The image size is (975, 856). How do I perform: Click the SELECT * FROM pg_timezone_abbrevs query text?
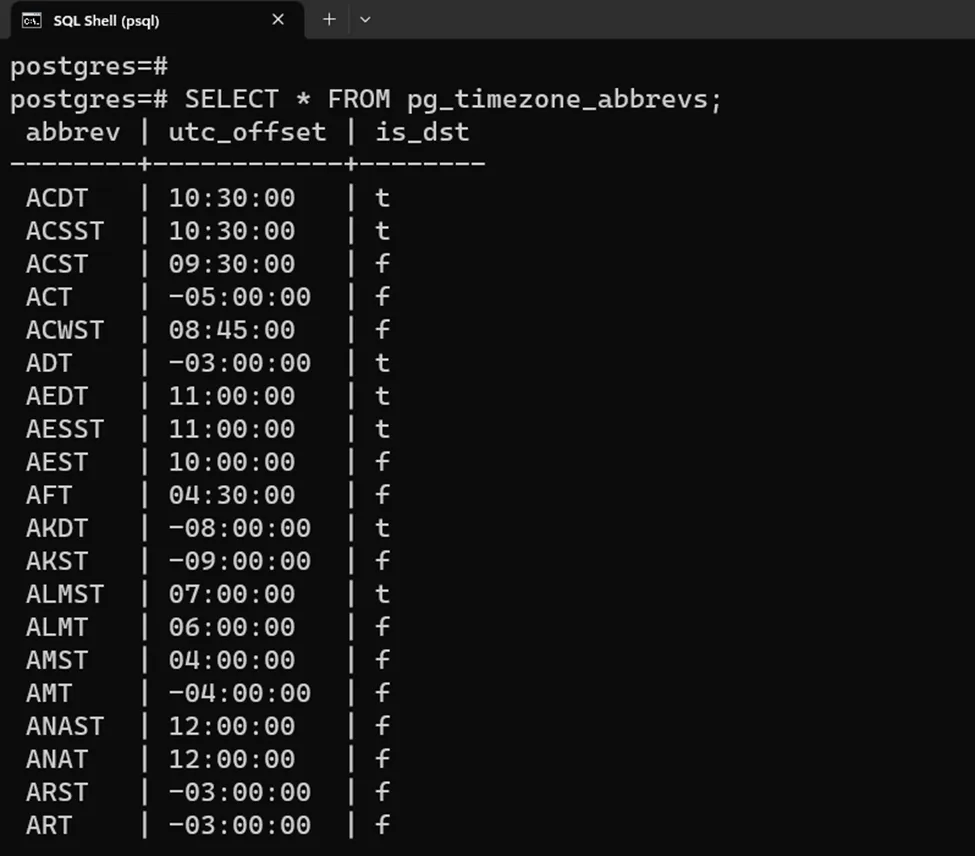(x=452, y=100)
